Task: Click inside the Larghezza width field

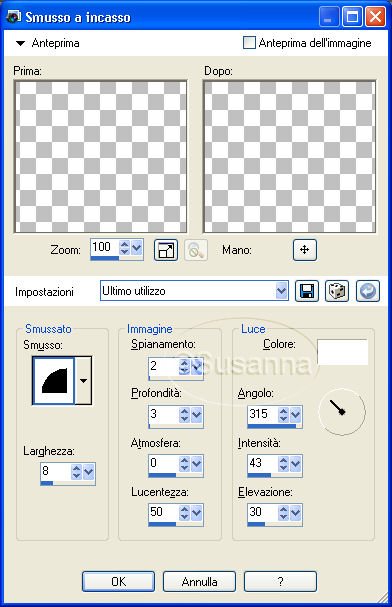Action: pos(56,471)
